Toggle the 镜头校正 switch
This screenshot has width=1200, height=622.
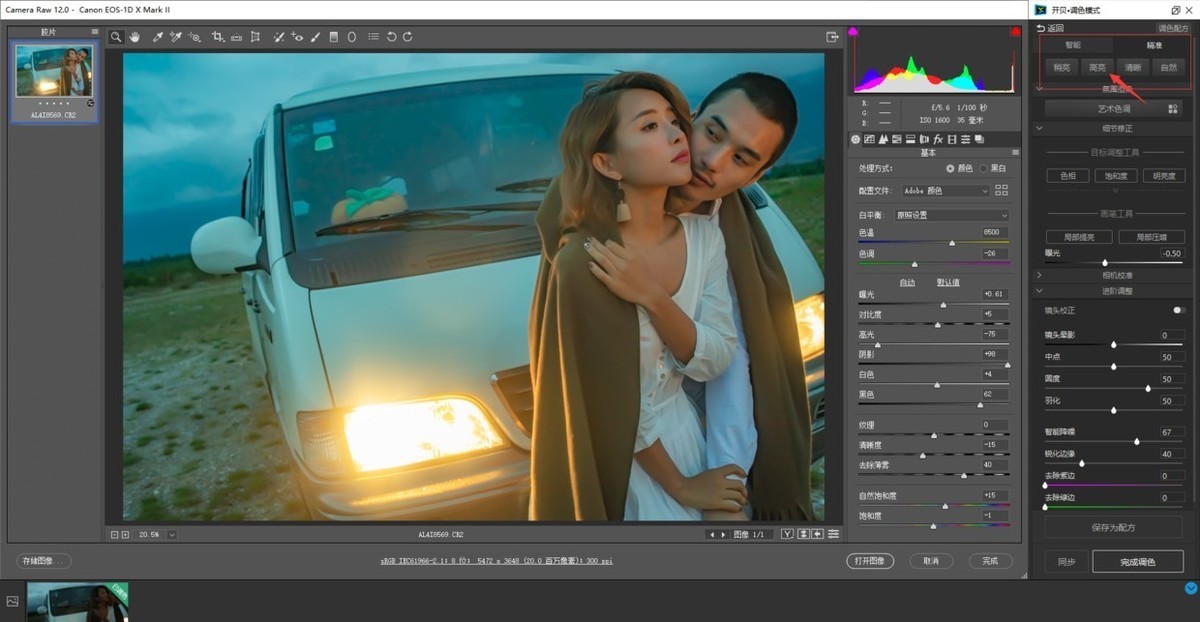click(x=1180, y=310)
